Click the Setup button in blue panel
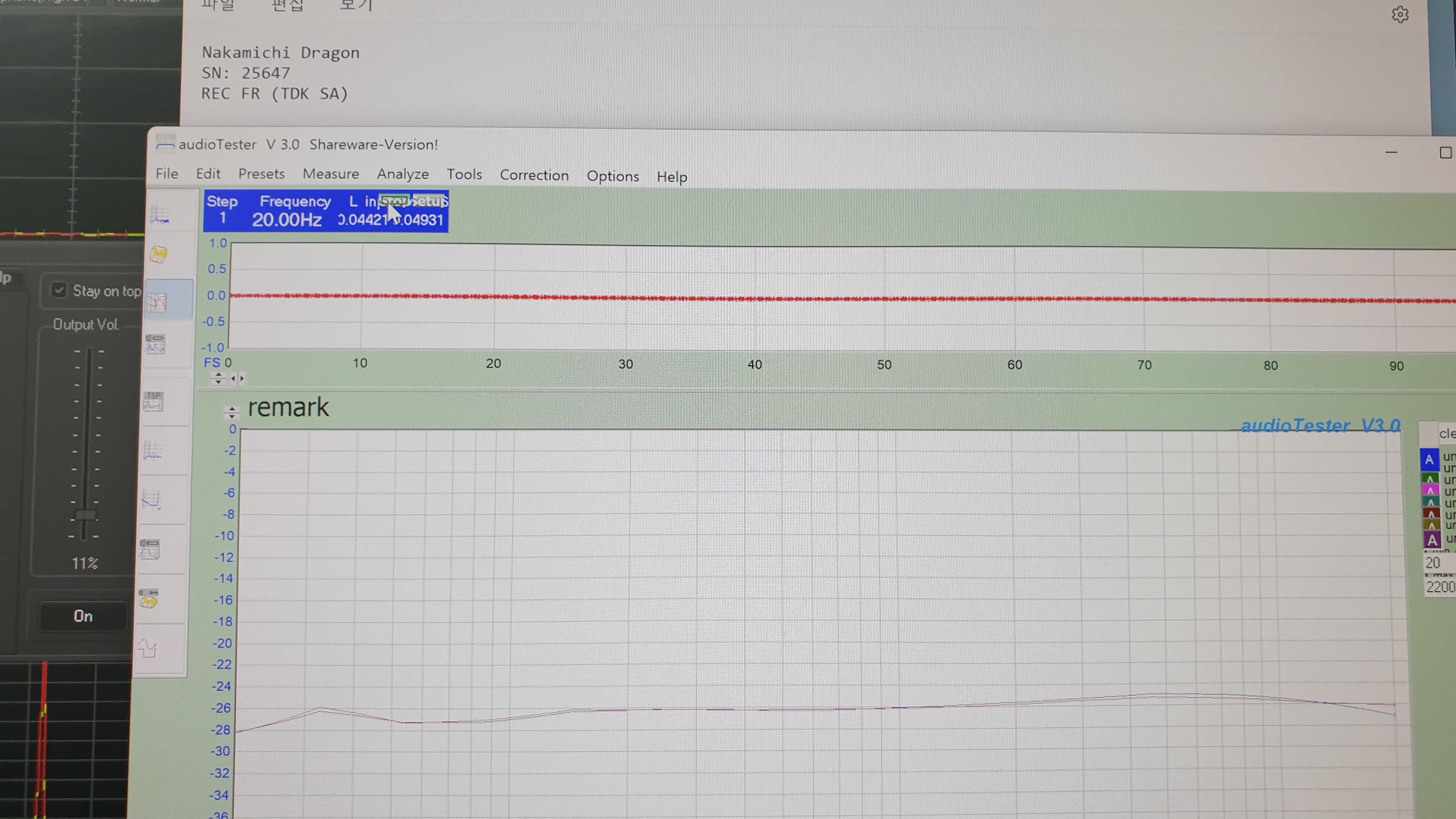 click(429, 201)
